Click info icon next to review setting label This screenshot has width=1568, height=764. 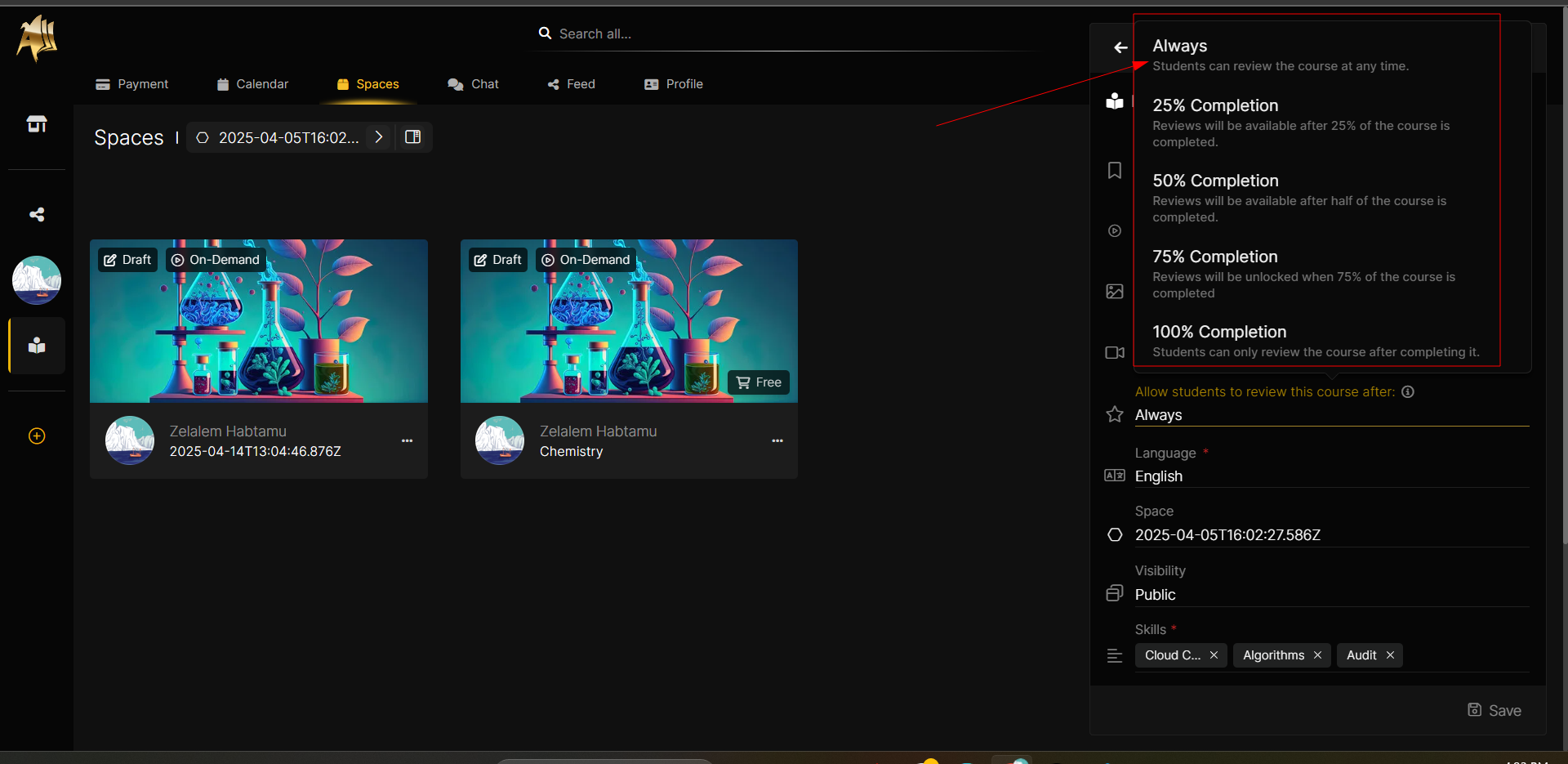(x=1408, y=392)
